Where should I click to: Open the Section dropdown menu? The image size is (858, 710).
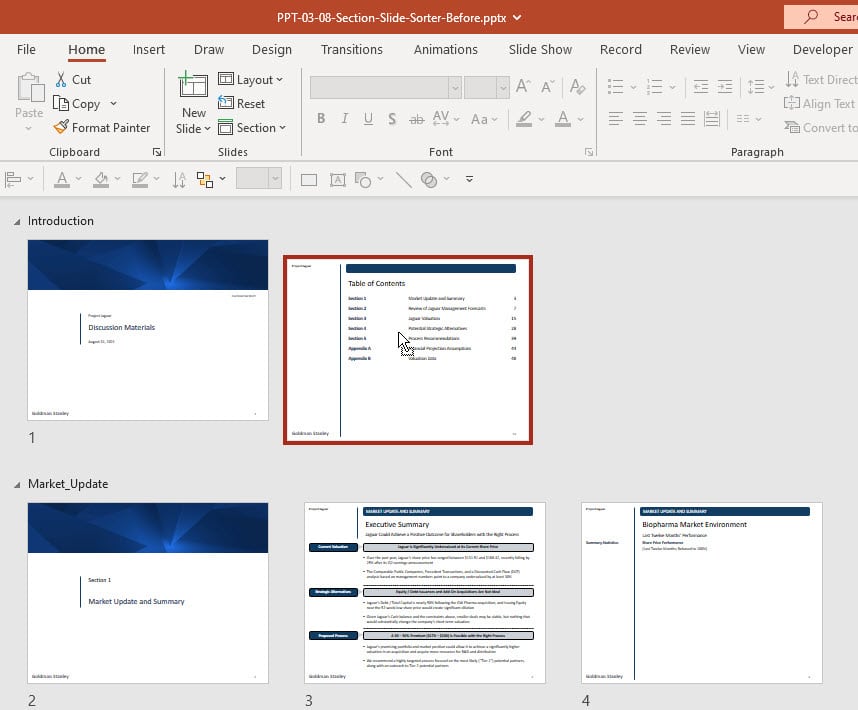click(x=252, y=128)
